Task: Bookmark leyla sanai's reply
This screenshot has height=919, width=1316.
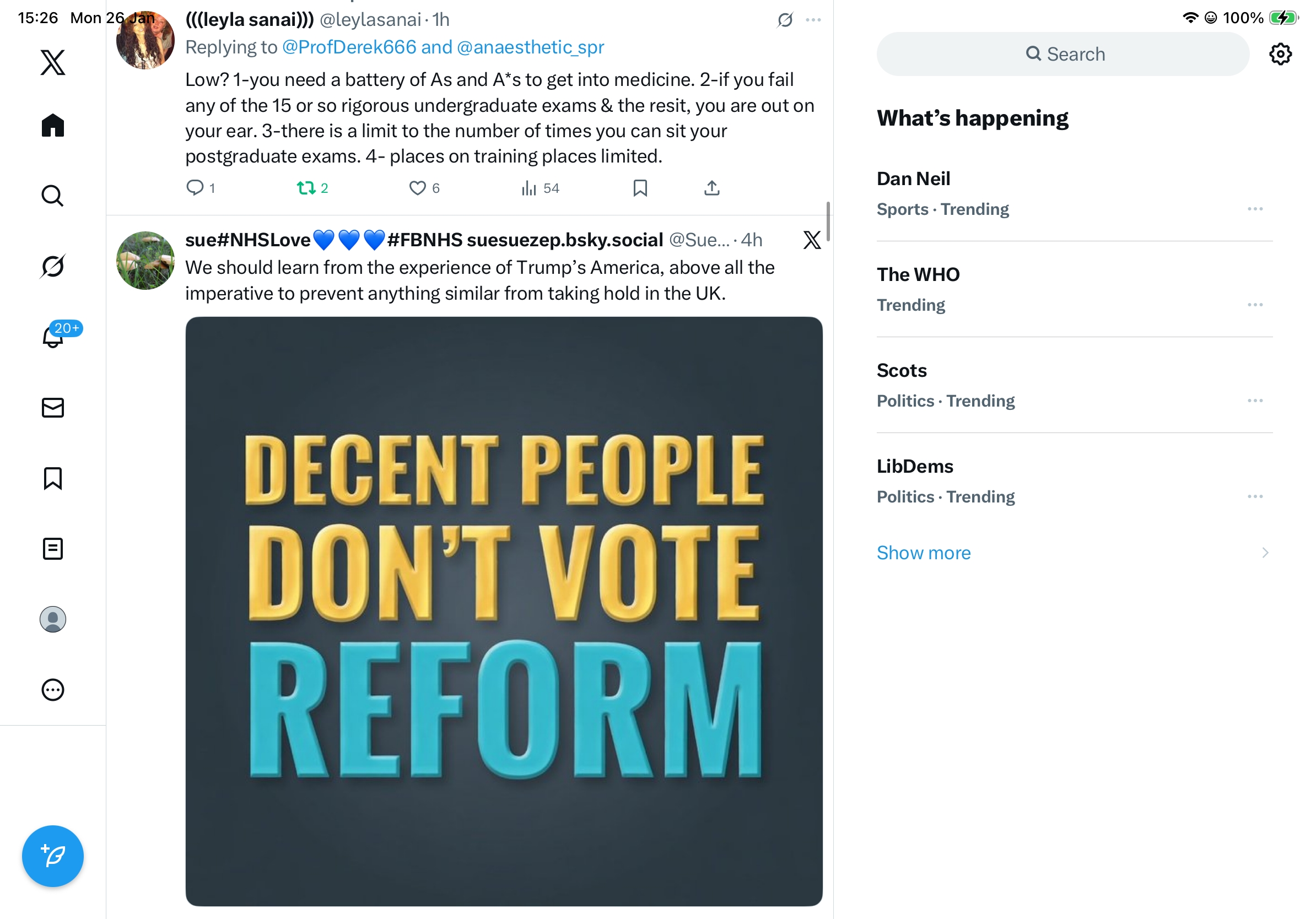Action: tap(640, 188)
